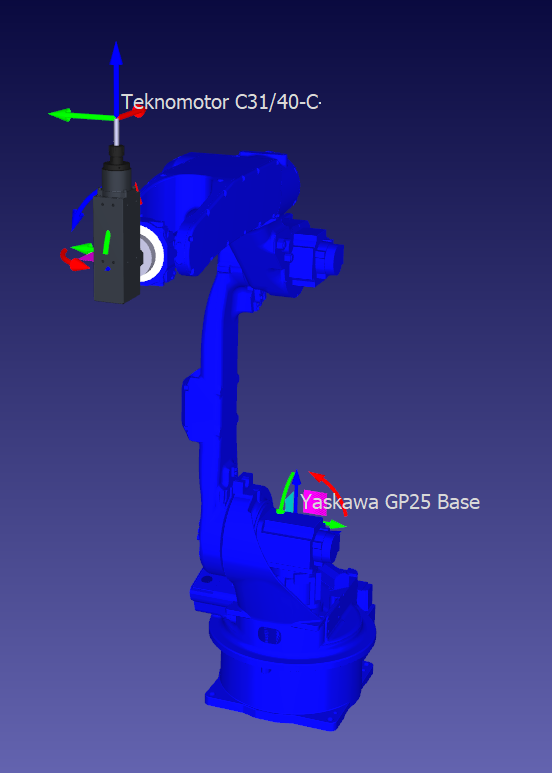Image resolution: width=552 pixels, height=773 pixels.
Task: Click the cyan plane handle at the base frame
Action: pyautogui.click(x=289, y=502)
